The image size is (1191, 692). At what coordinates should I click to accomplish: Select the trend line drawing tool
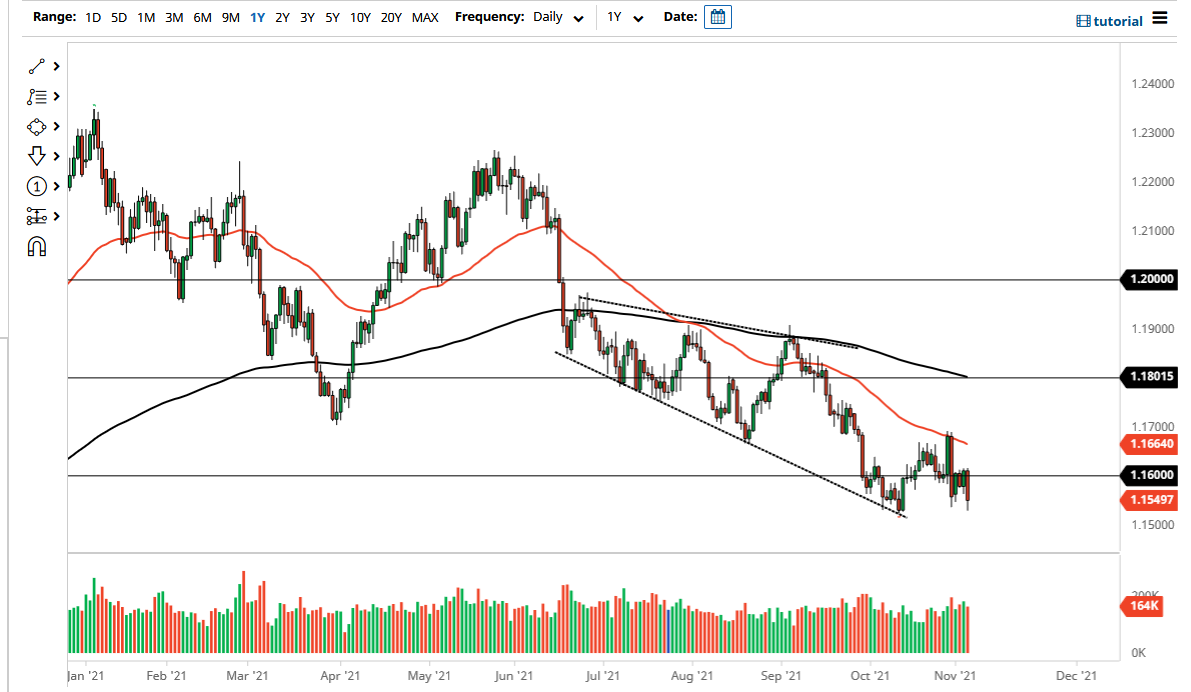(x=37, y=66)
